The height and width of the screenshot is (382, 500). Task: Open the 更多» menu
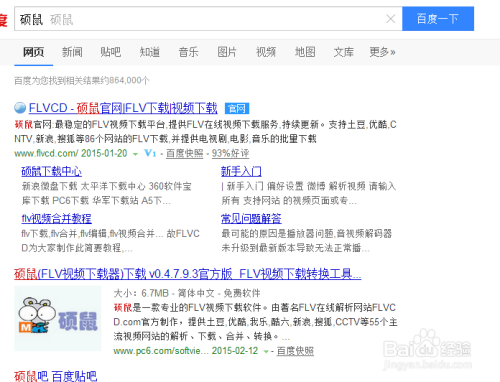[382, 52]
